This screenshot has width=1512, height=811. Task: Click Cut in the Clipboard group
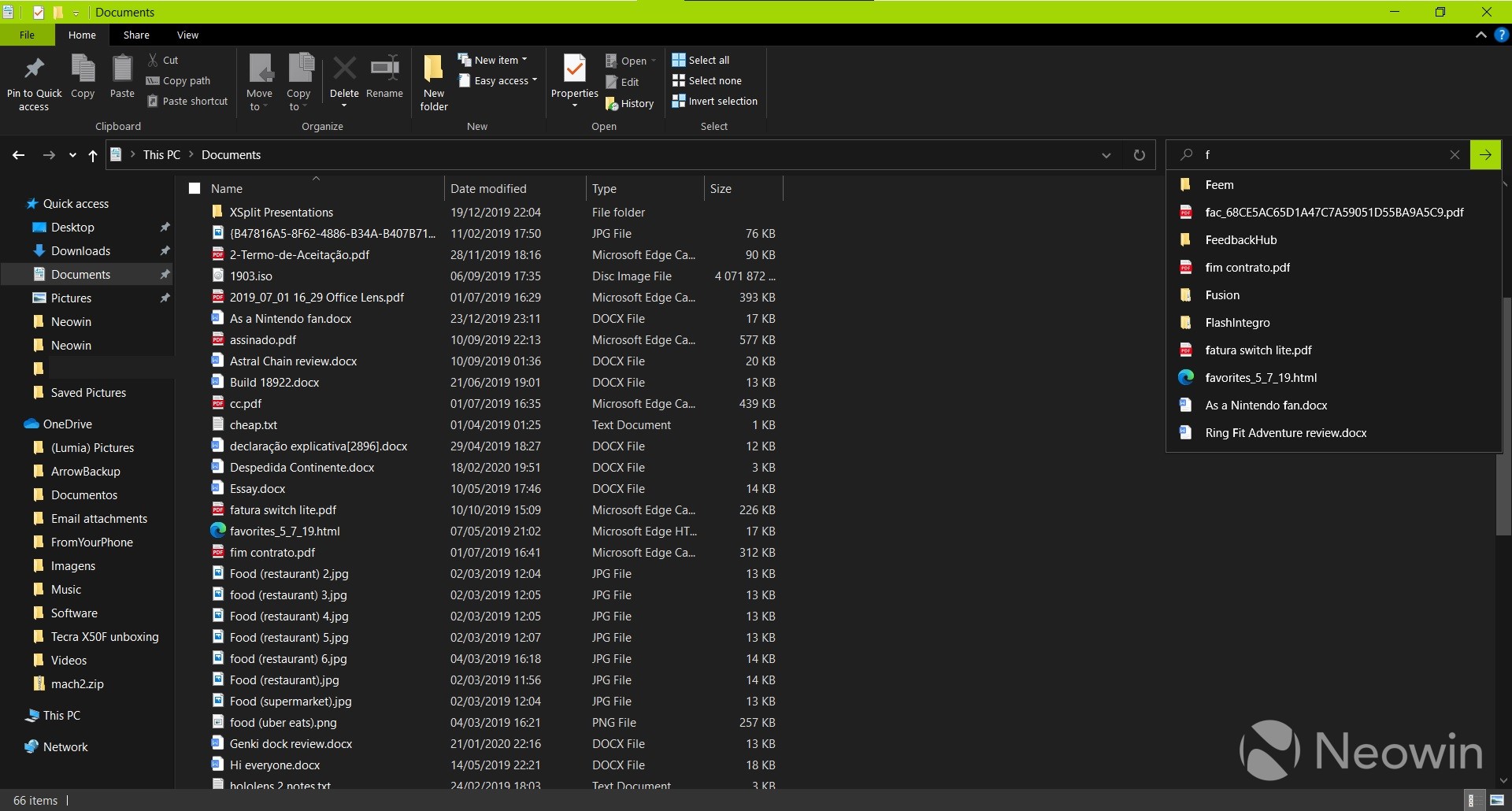[x=163, y=60]
